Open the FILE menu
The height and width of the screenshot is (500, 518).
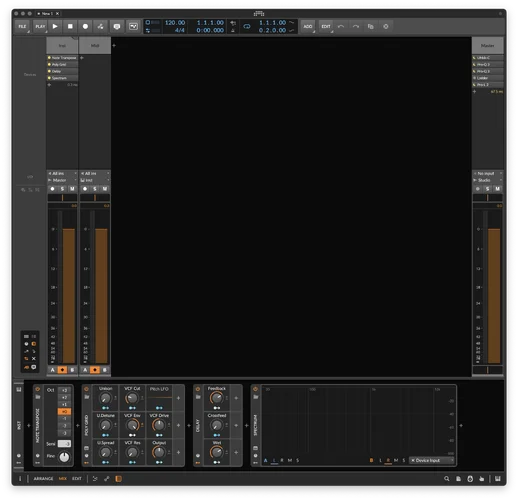tap(22, 26)
